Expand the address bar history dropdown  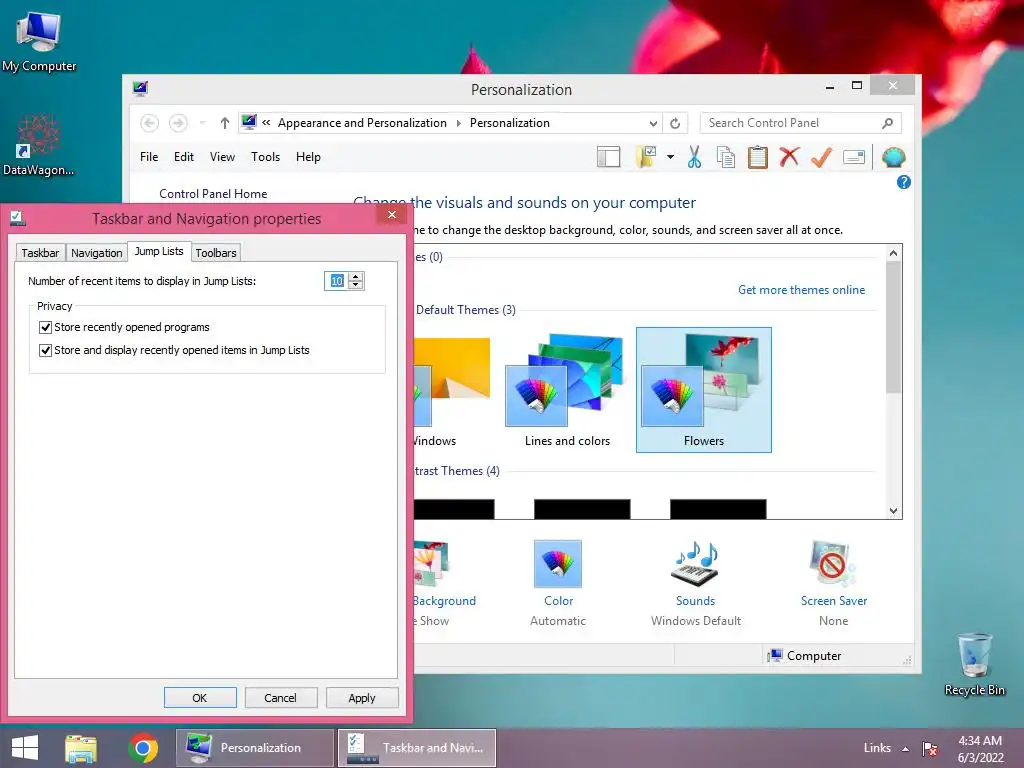coord(653,123)
